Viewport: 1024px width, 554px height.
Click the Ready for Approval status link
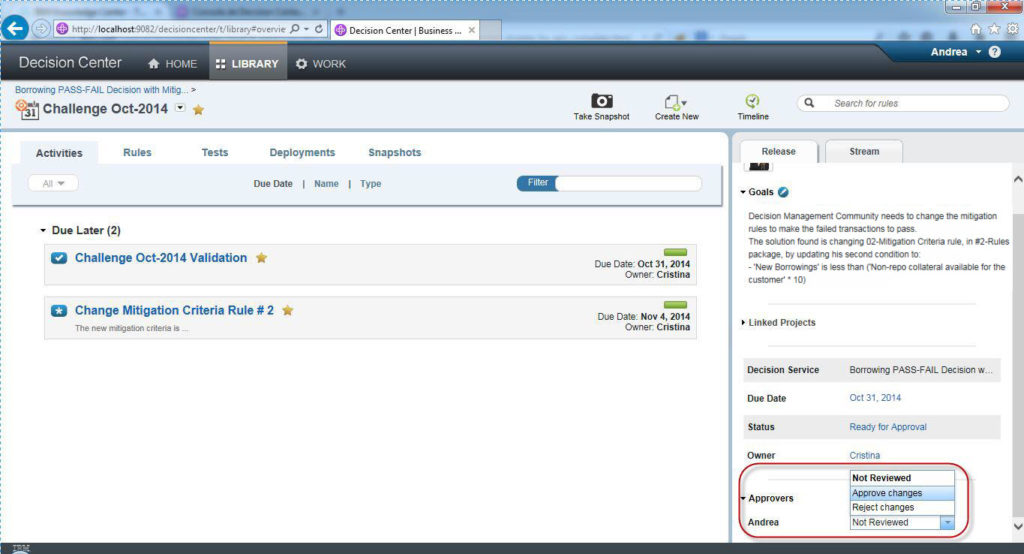888,427
